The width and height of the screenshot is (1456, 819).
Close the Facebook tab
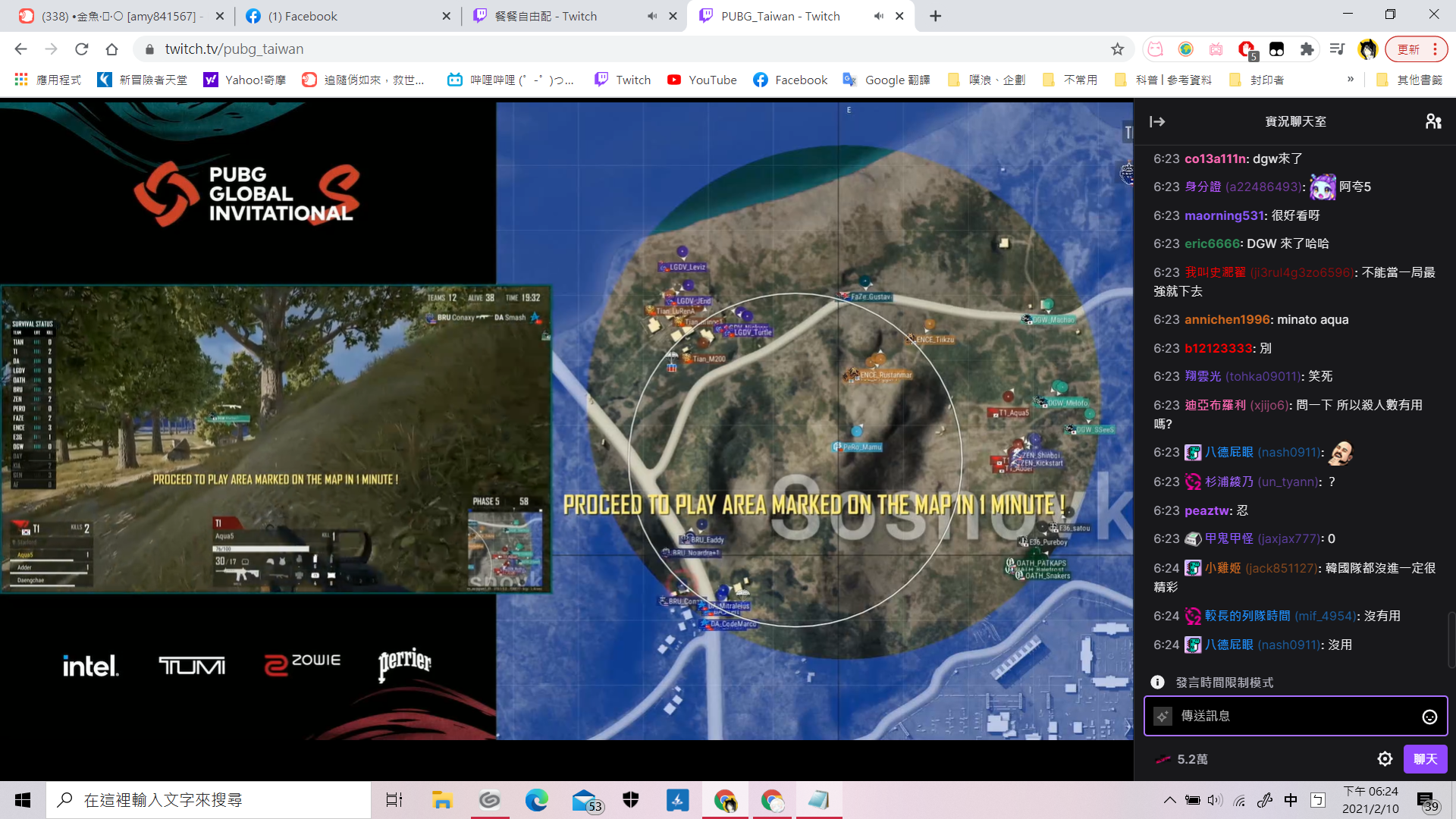pos(446,16)
